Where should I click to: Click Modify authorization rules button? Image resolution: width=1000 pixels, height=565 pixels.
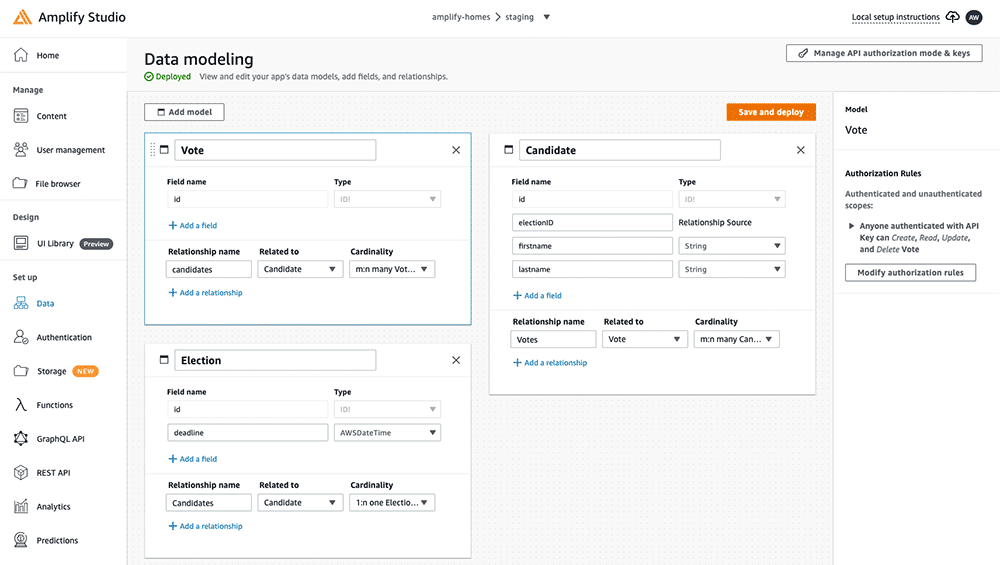pos(910,272)
